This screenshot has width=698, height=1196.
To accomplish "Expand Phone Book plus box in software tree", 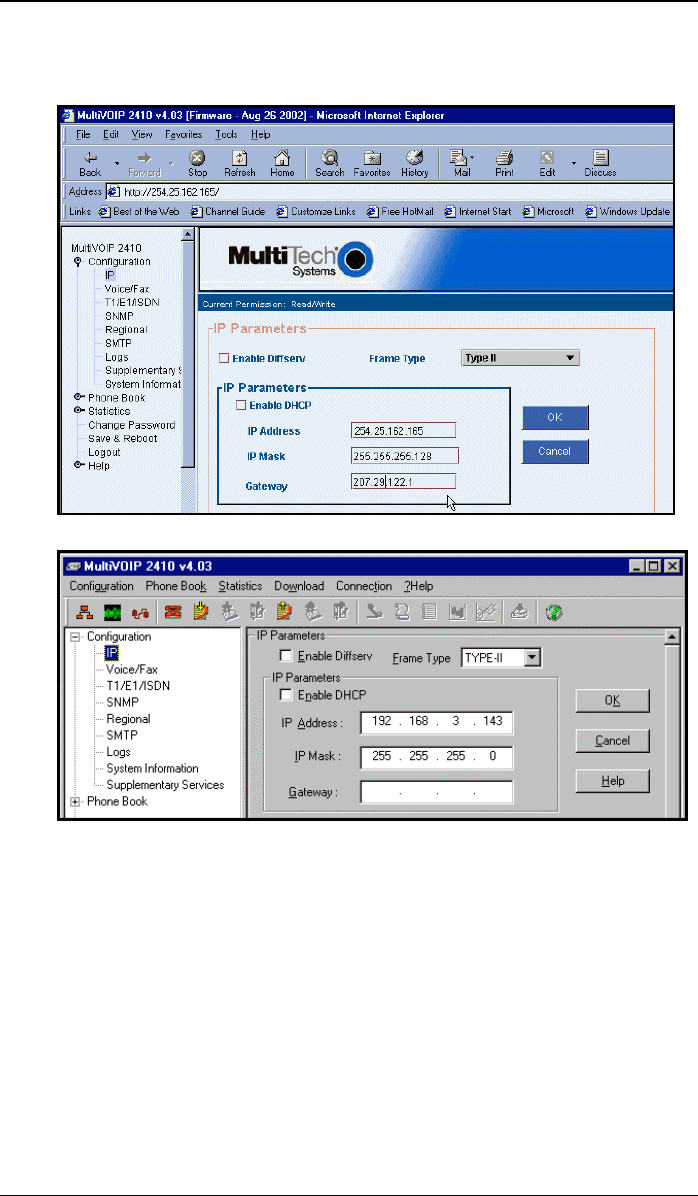I will tap(75, 802).
